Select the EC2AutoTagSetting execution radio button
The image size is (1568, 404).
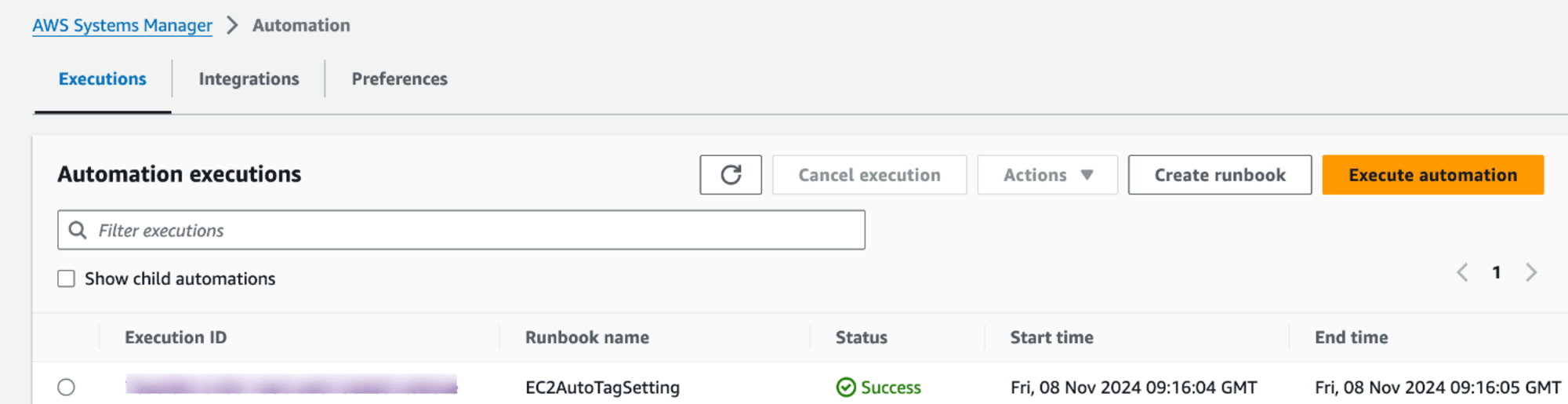(67, 388)
